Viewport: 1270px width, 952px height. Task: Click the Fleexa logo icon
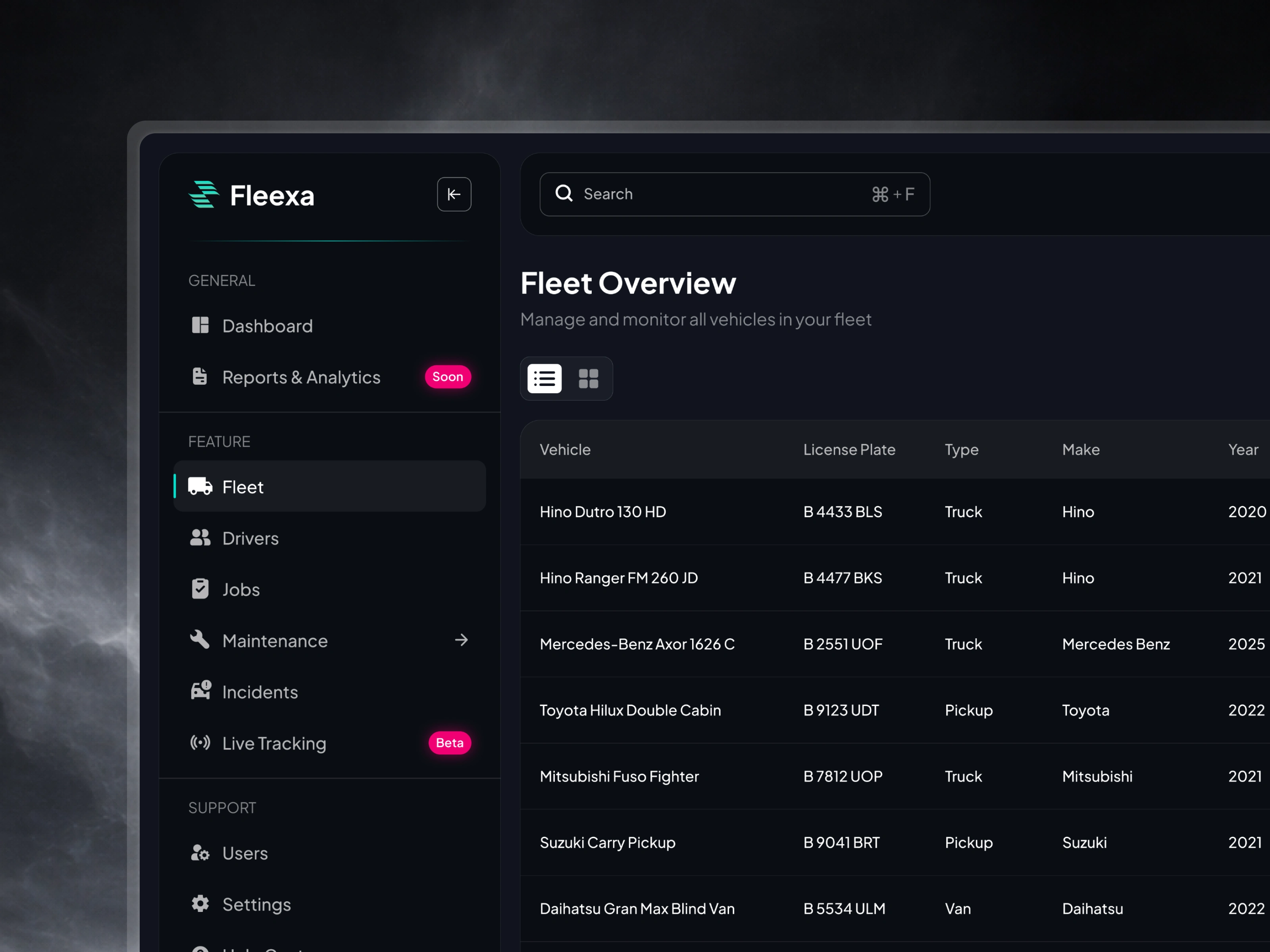click(x=204, y=194)
